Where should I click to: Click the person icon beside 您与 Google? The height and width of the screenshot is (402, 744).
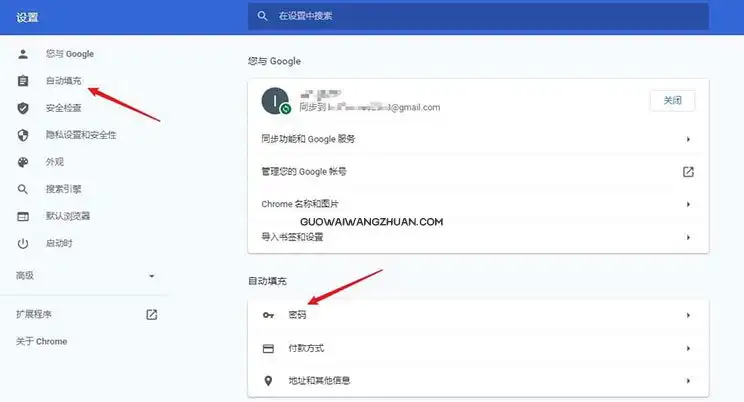coord(23,54)
